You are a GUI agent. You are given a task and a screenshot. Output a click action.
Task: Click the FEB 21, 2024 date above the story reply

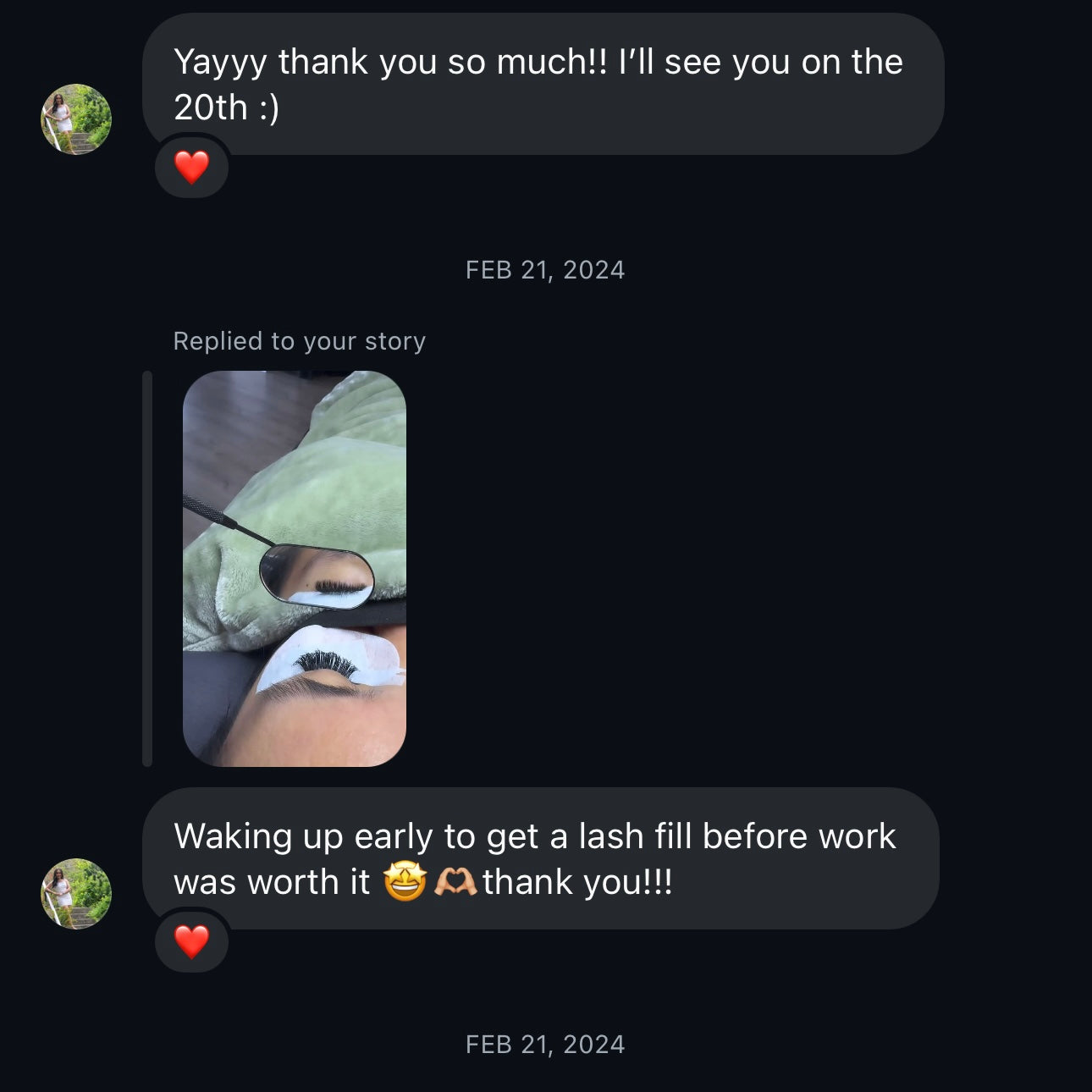point(545,270)
